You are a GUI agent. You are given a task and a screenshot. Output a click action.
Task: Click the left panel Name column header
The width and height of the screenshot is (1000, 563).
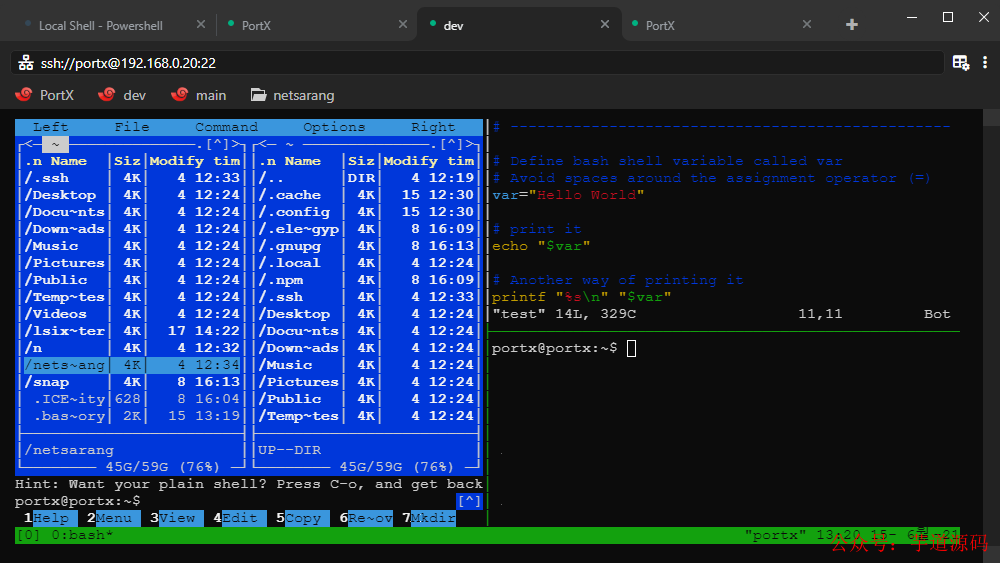(x=68, y=161)
